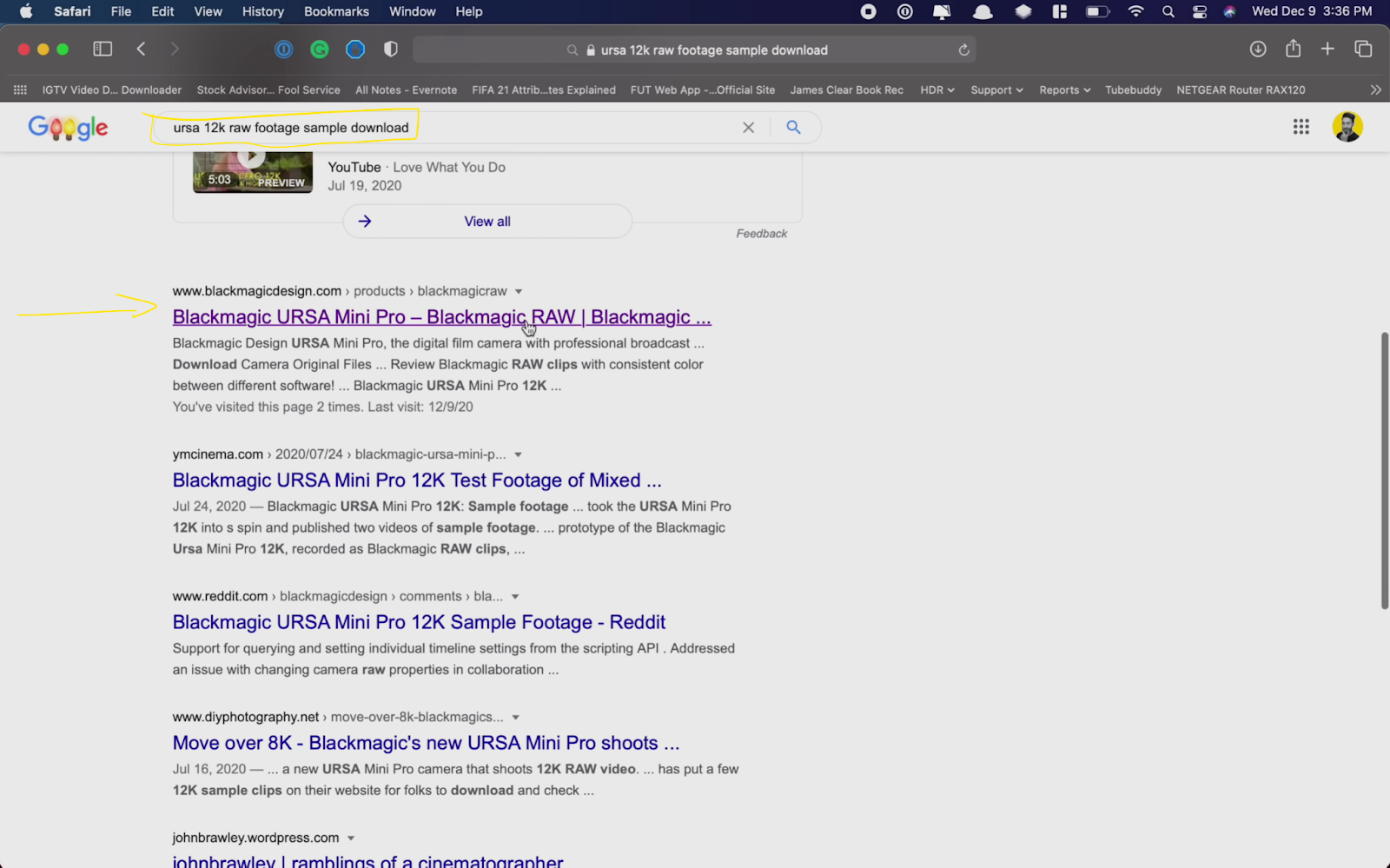Expand the HDR bookmarks folder
The height and width of the screenshot is (868, 1390).
click(937, 89)
